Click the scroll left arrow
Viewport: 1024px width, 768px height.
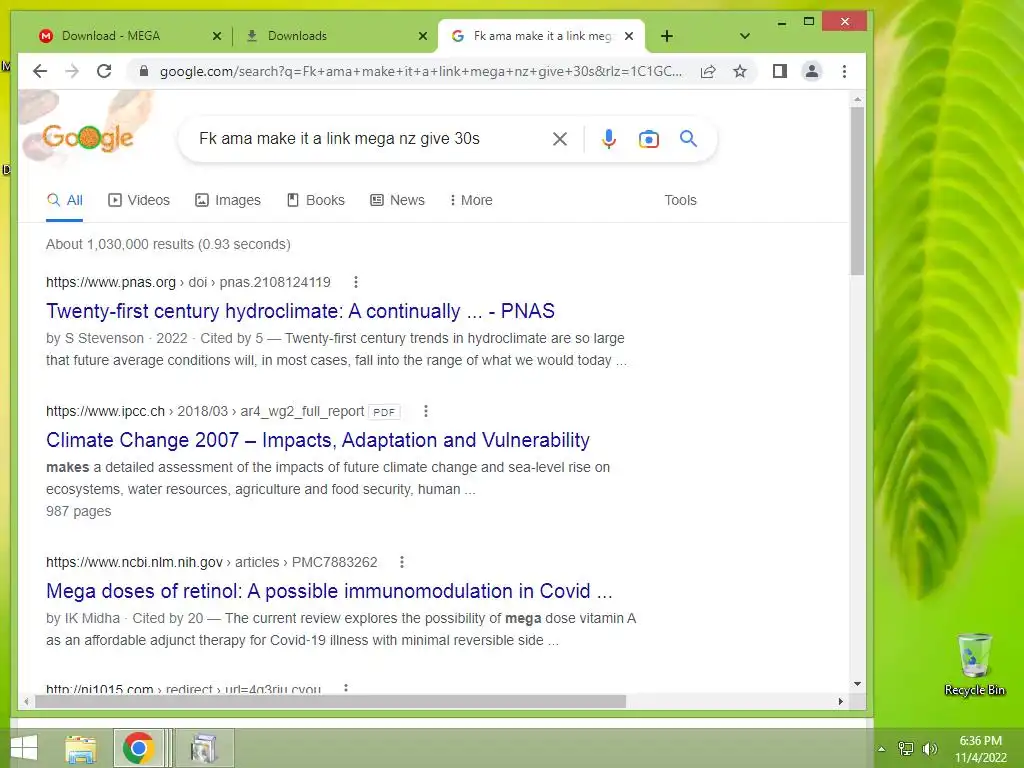click(x=25, y=701)
